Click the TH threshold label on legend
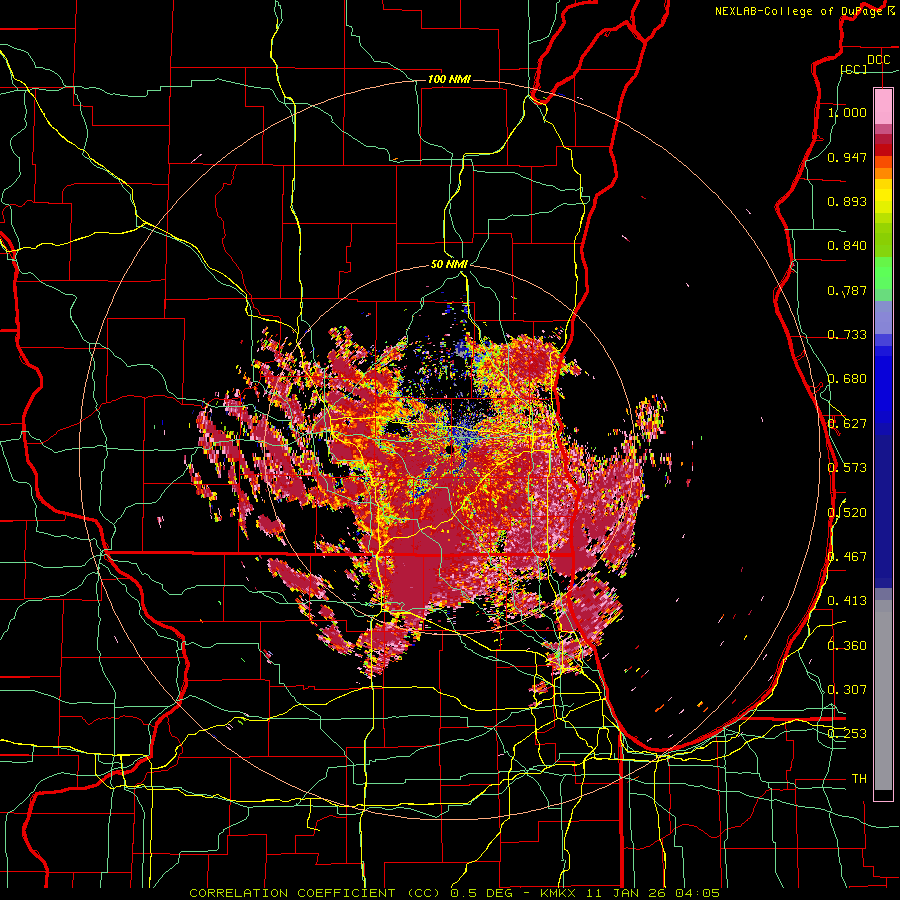The height and width of the screenshot is (900, 900). point(859,778)
